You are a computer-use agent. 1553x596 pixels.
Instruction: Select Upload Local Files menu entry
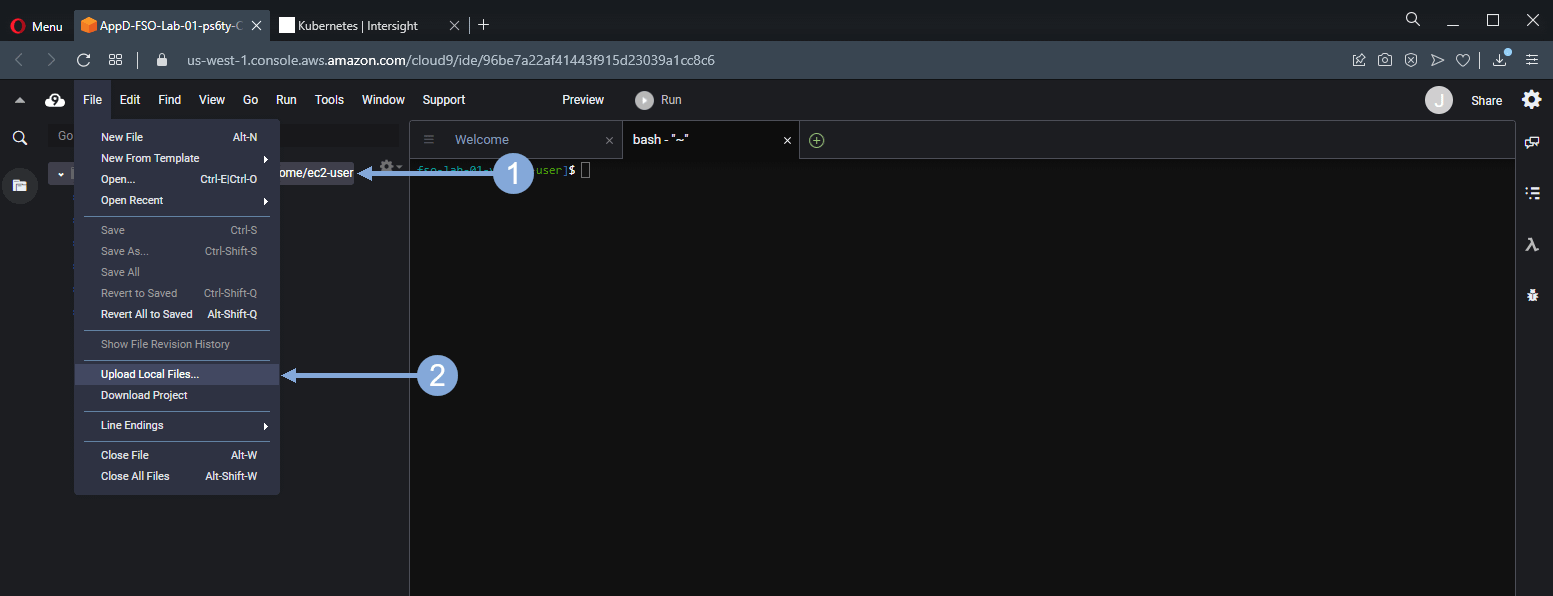(x=150, y=374)
